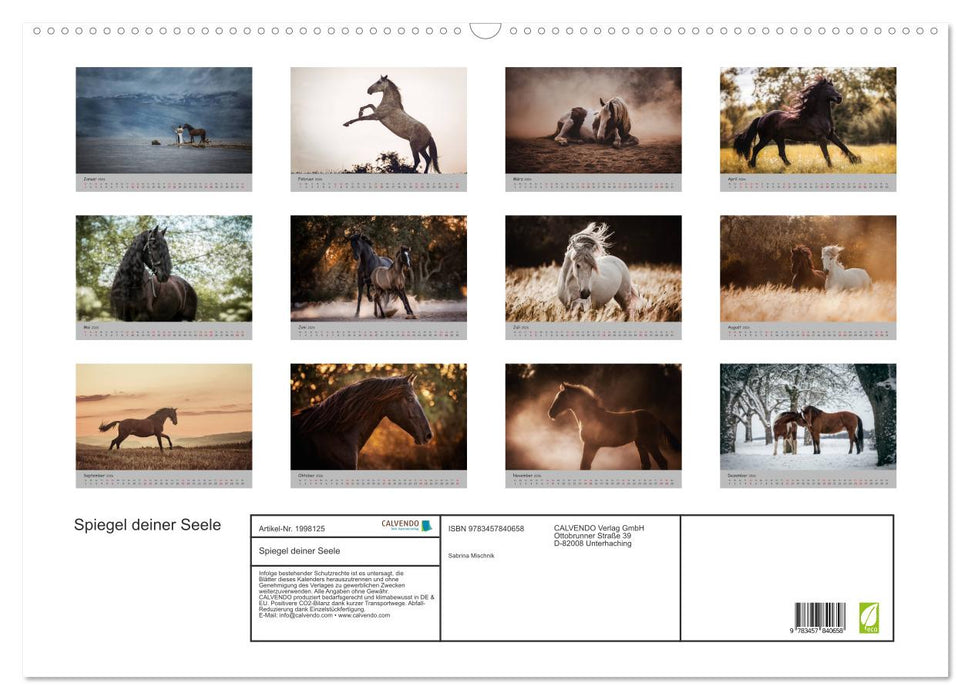Open the March image of horse lying in dust

pyautogui.click(x=593, y=121)
